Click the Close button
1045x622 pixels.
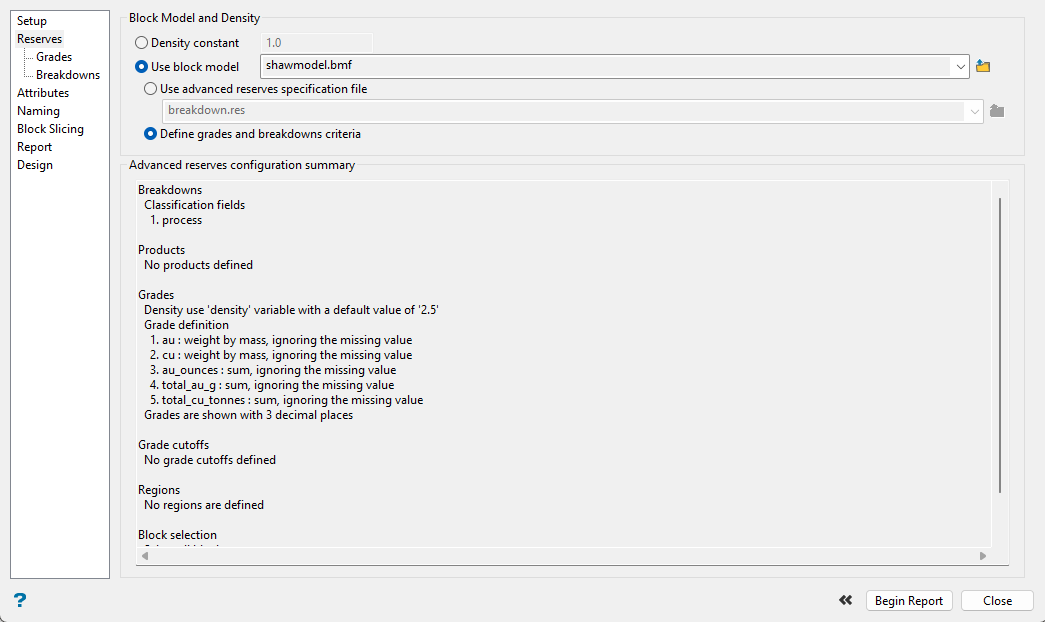click(x=997, y=601)
